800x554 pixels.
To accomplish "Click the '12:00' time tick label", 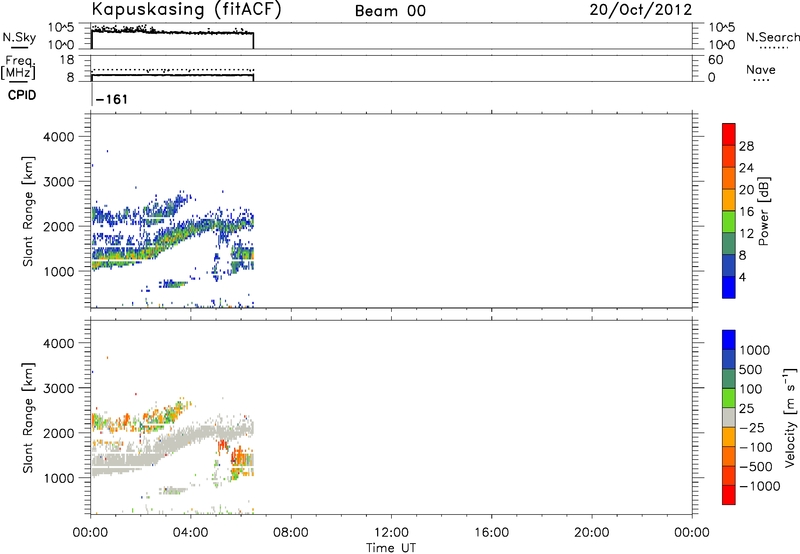I will [x=391, y=533].
